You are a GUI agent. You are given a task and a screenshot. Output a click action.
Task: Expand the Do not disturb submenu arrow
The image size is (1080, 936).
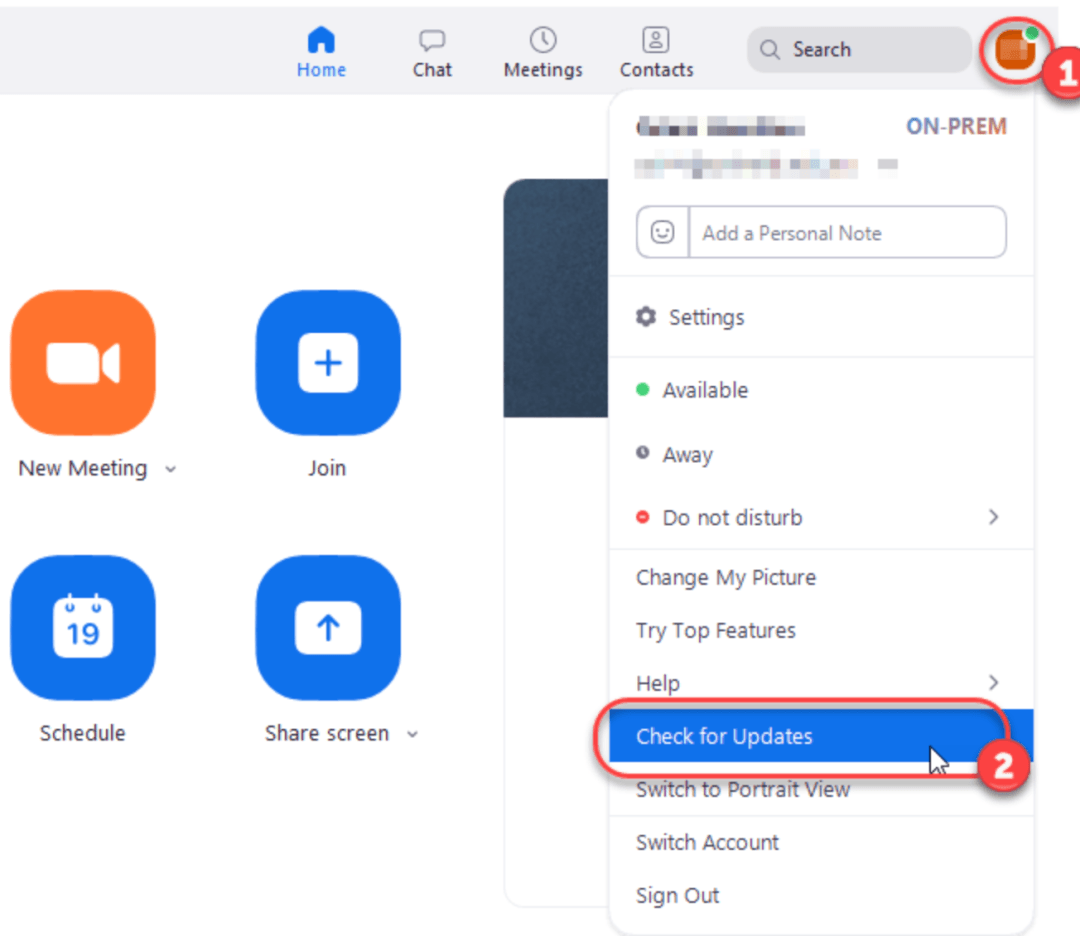tap(993, 517)
